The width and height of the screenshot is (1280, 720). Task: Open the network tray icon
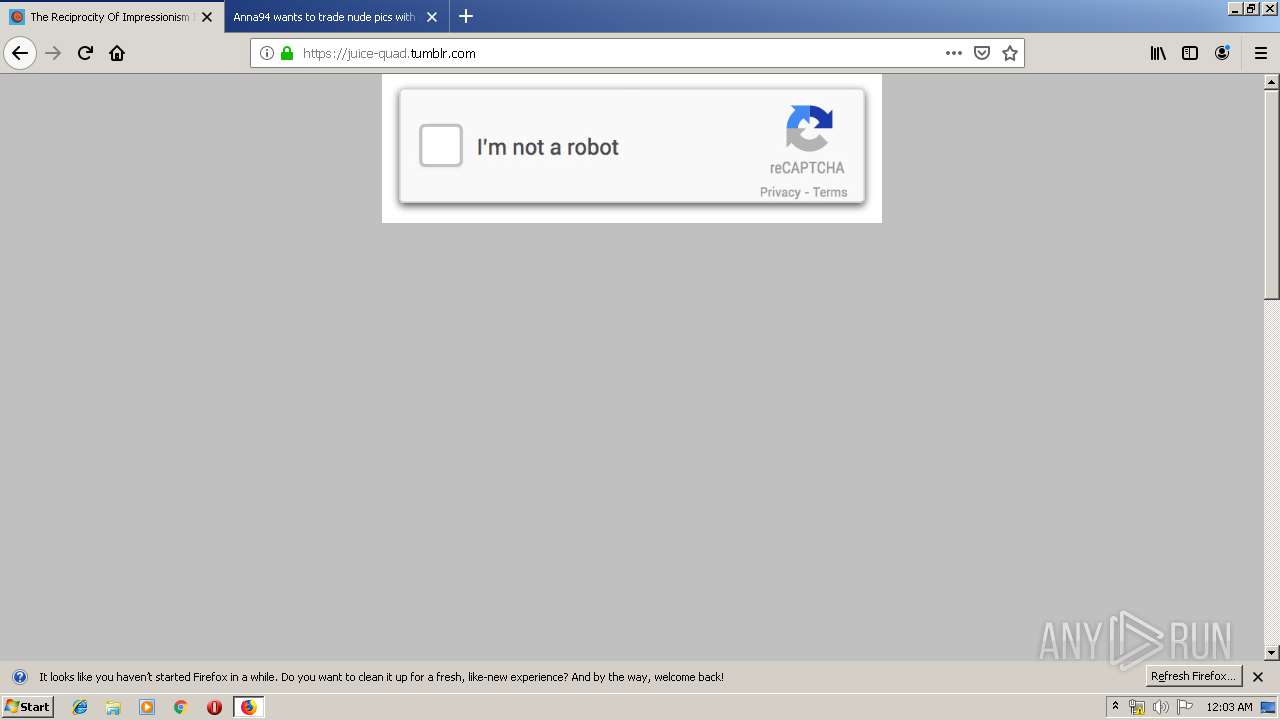(x=1137, y=707)
